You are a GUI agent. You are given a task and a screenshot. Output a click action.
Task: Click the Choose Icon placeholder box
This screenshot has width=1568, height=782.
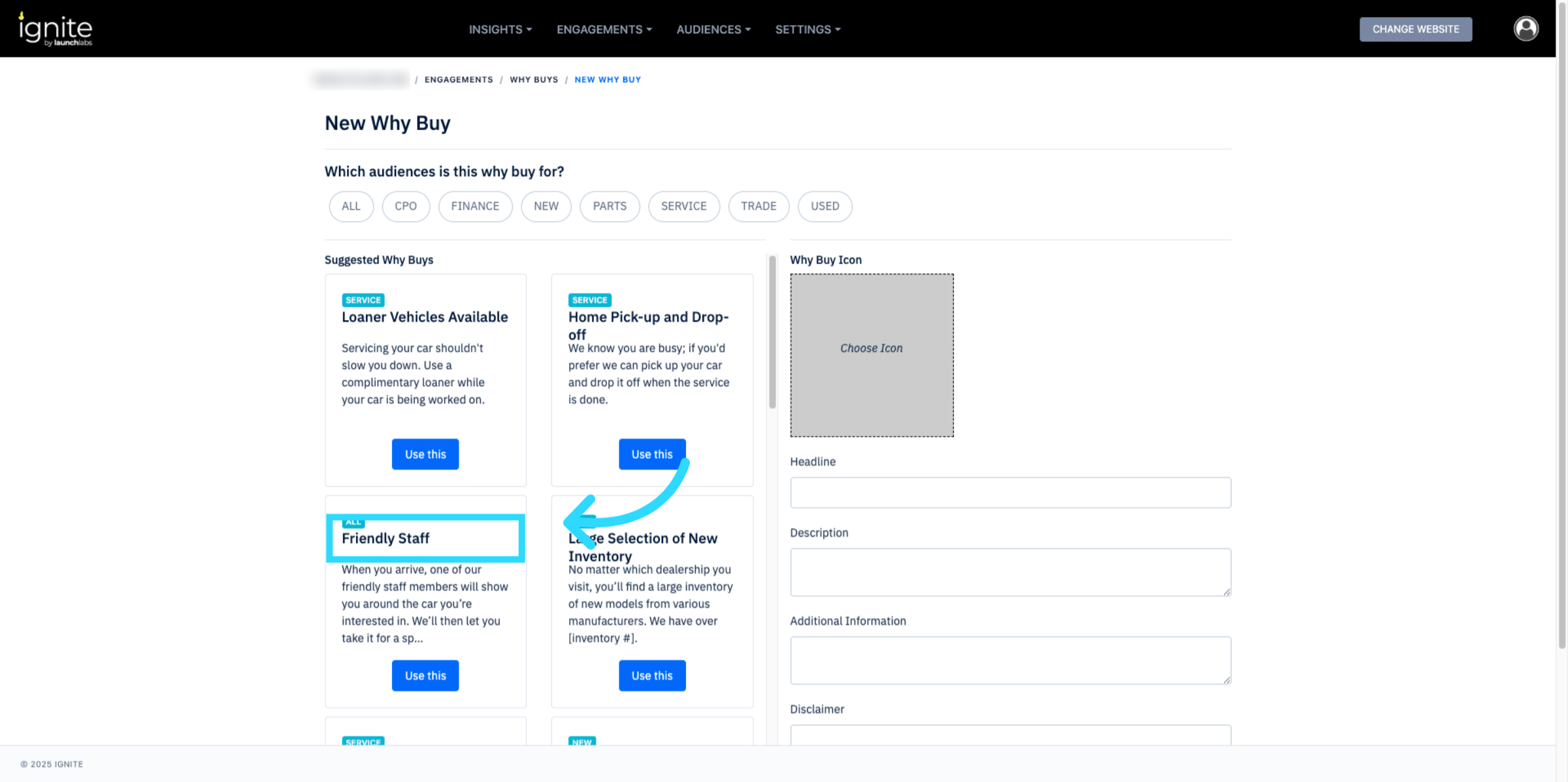point(872,355)
